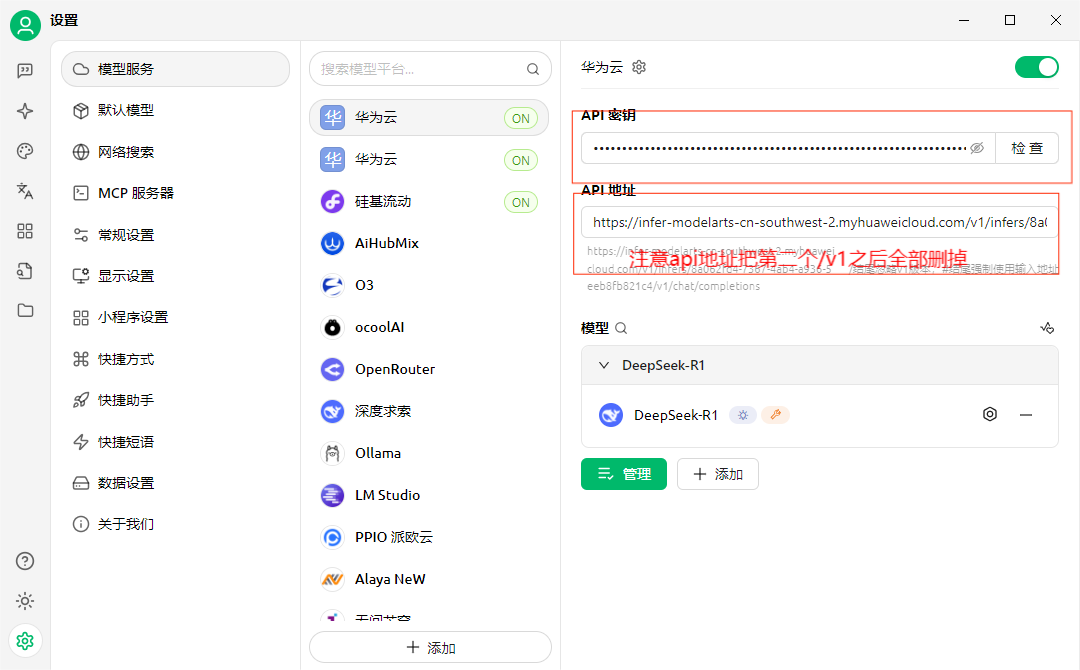Viewport: 1080px width, 670px height.
Task: Select the highlighted first 华为云 provider
Action: (x=429, y=118)
